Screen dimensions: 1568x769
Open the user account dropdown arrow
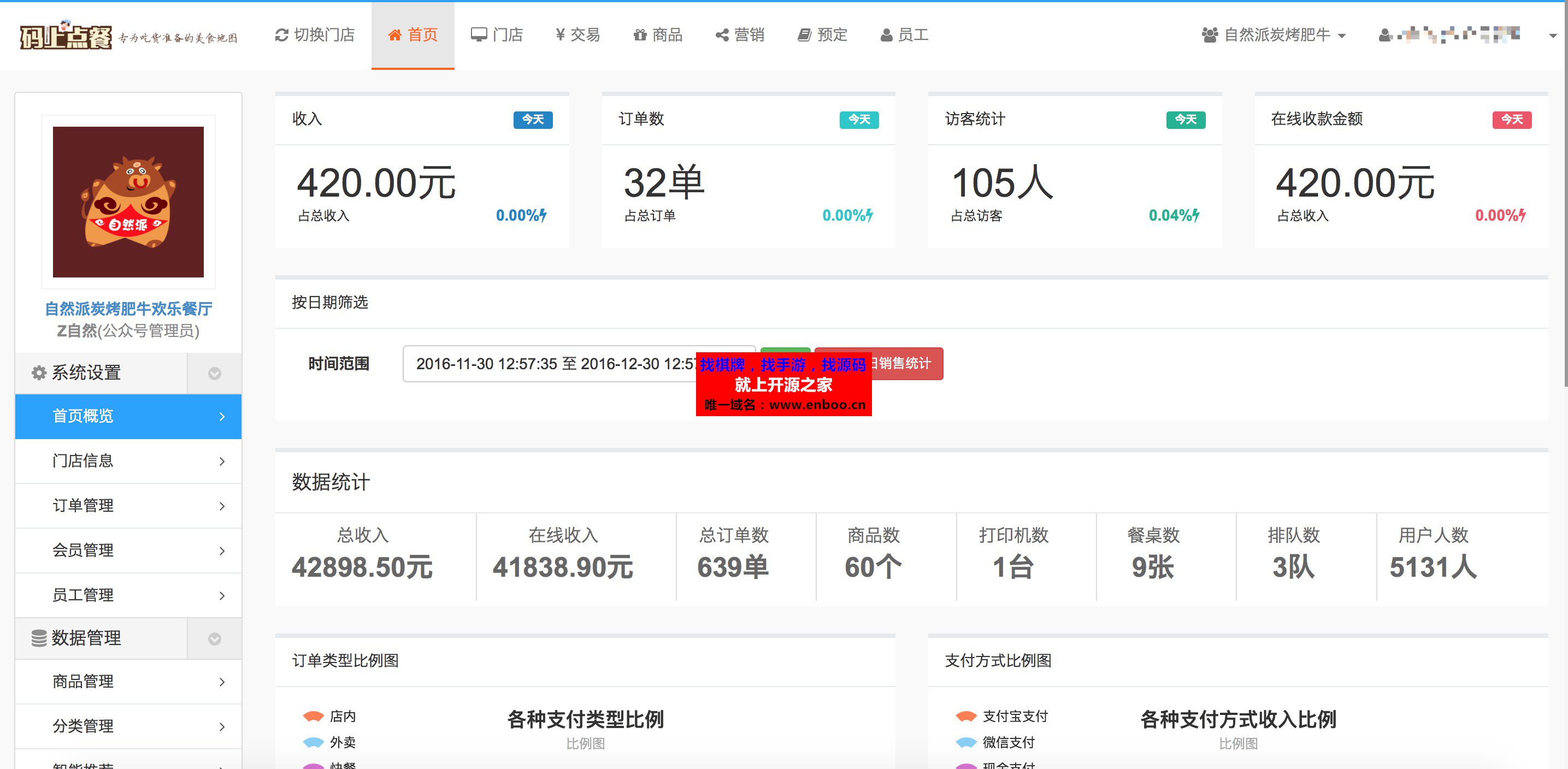pos(1553,37)
